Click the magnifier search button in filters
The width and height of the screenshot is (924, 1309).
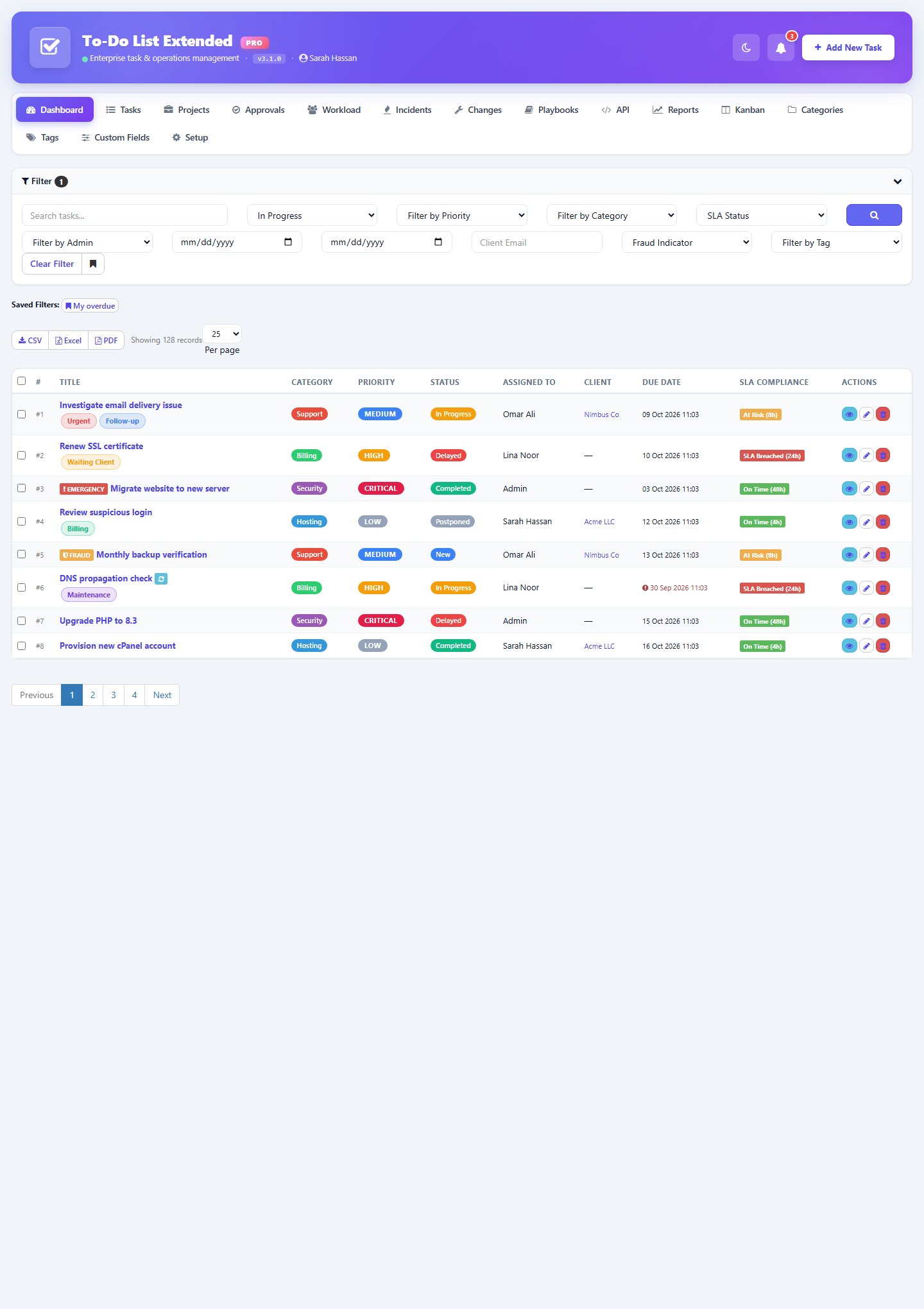[x=874, y=215]
